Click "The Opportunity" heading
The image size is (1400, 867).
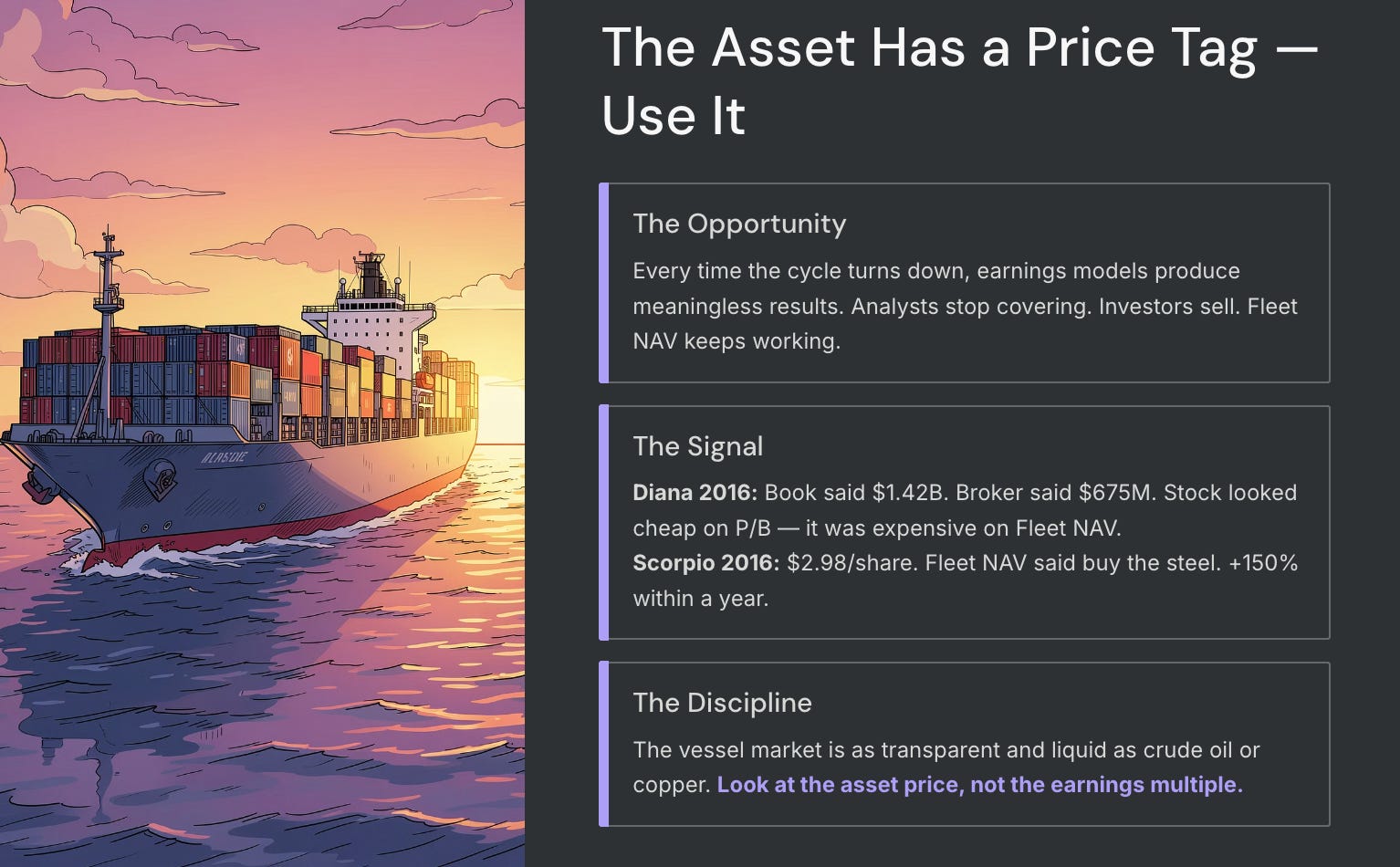click(739, 224)
